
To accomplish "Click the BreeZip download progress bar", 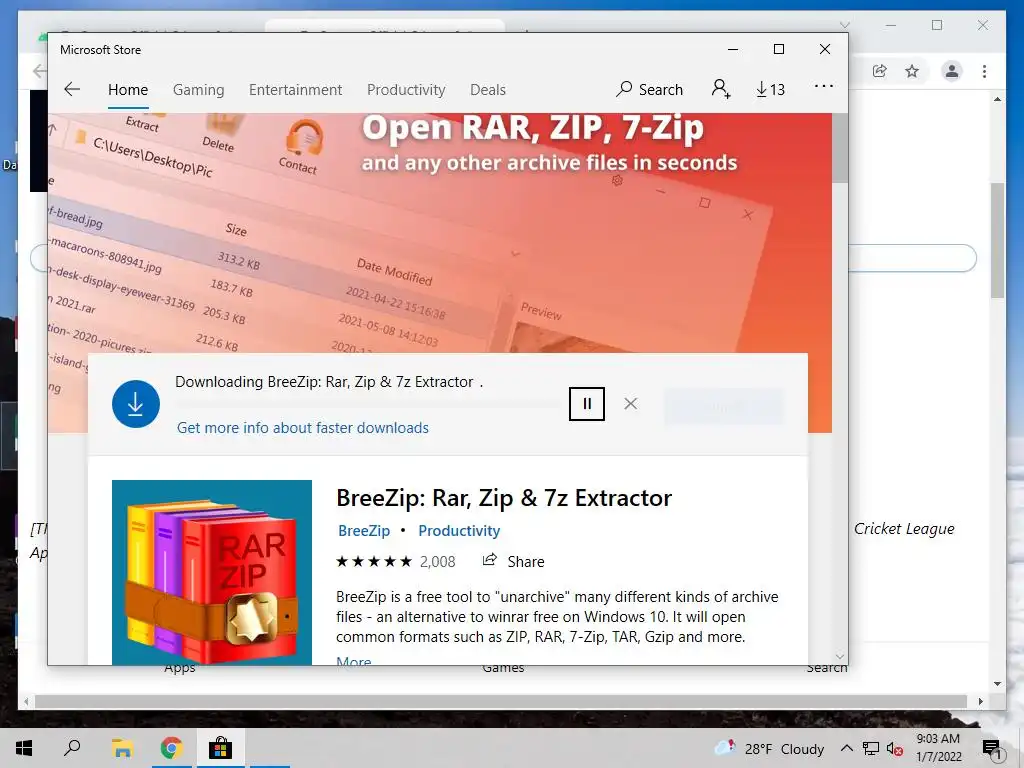I will tap(367, 404).
